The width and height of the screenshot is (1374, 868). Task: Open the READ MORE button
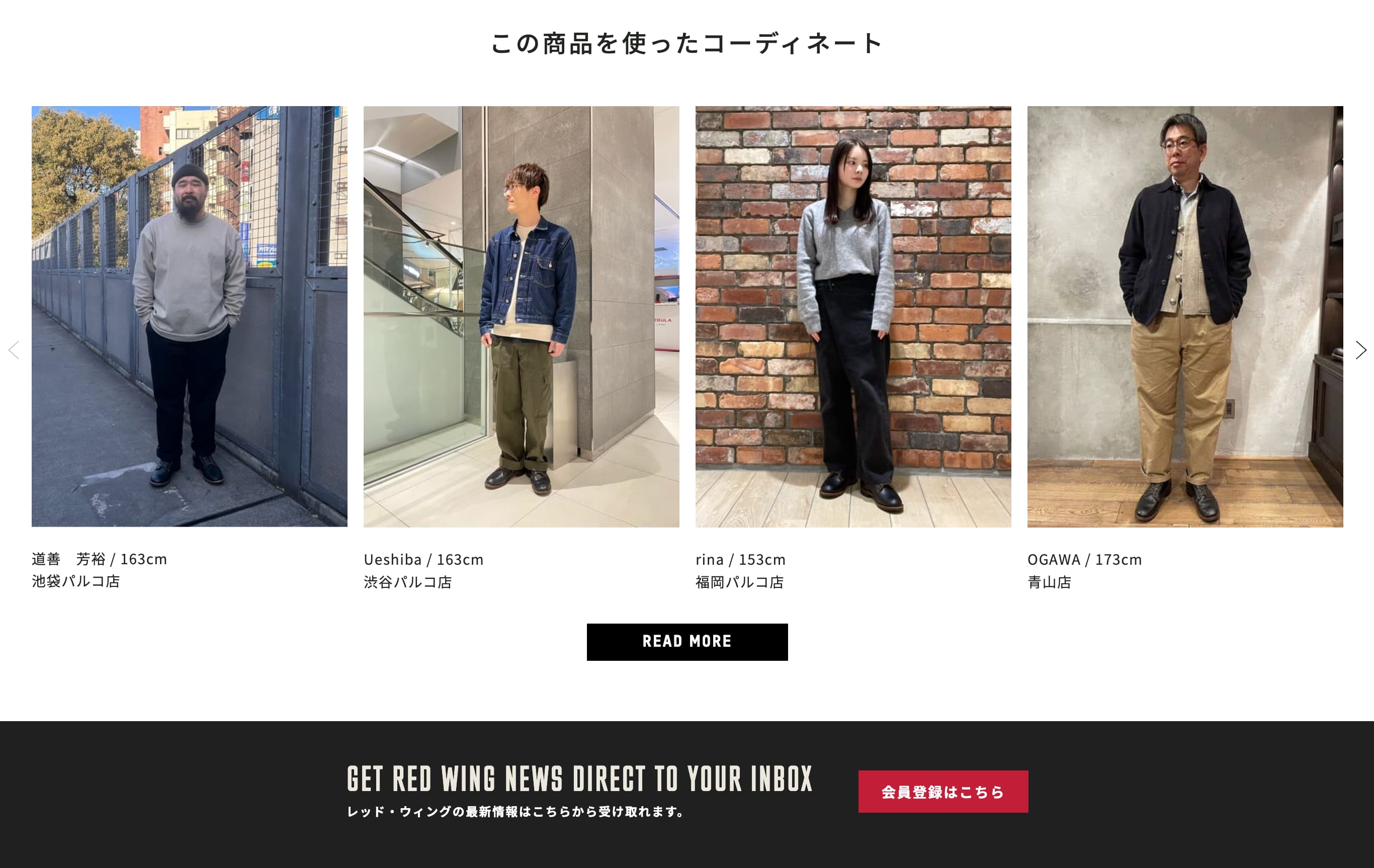click(687, 642)
